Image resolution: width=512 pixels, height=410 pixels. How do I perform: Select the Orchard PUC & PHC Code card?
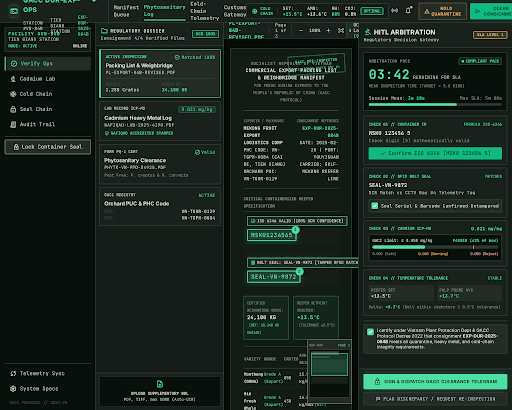160,207
